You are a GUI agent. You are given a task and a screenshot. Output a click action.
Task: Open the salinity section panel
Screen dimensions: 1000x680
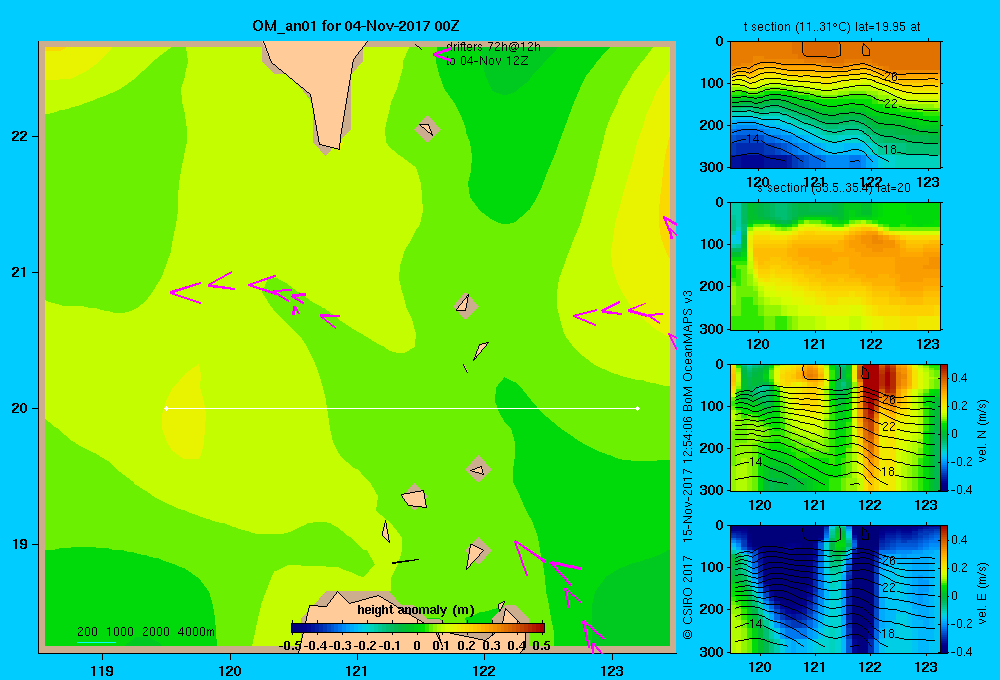point(835,266)
